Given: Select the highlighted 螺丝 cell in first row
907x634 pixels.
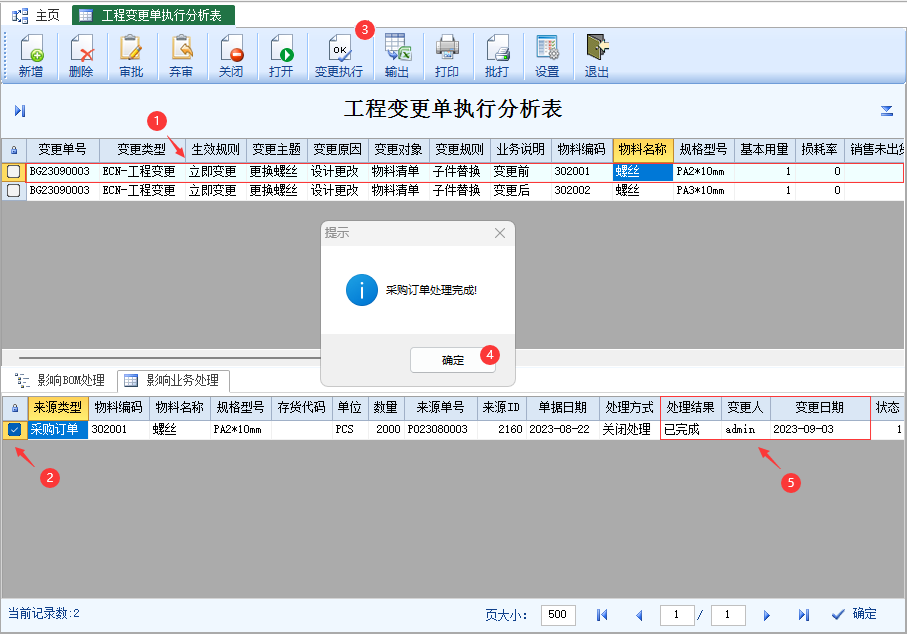Looking at the screenshot, I should (643, 172).
